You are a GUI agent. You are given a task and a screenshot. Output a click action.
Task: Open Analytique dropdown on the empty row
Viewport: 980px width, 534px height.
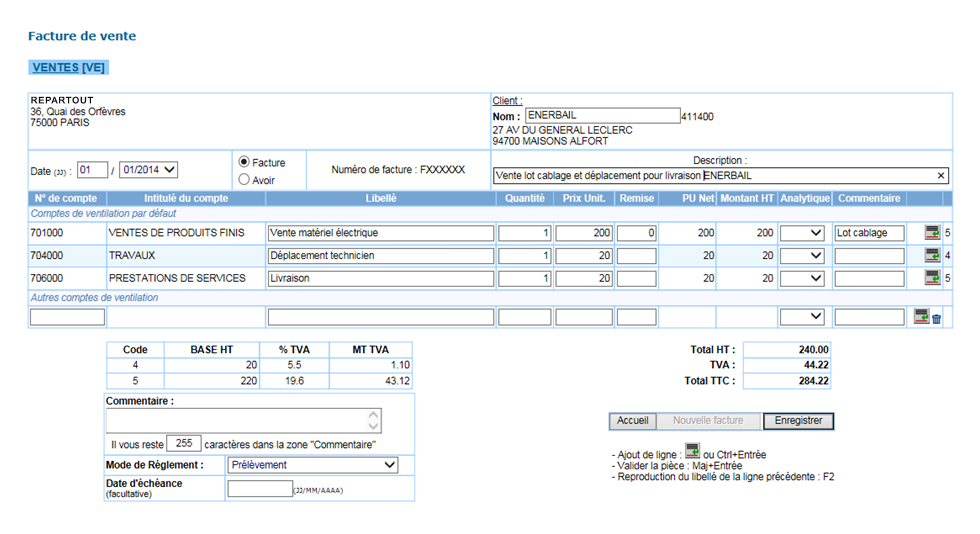point(802,316)
